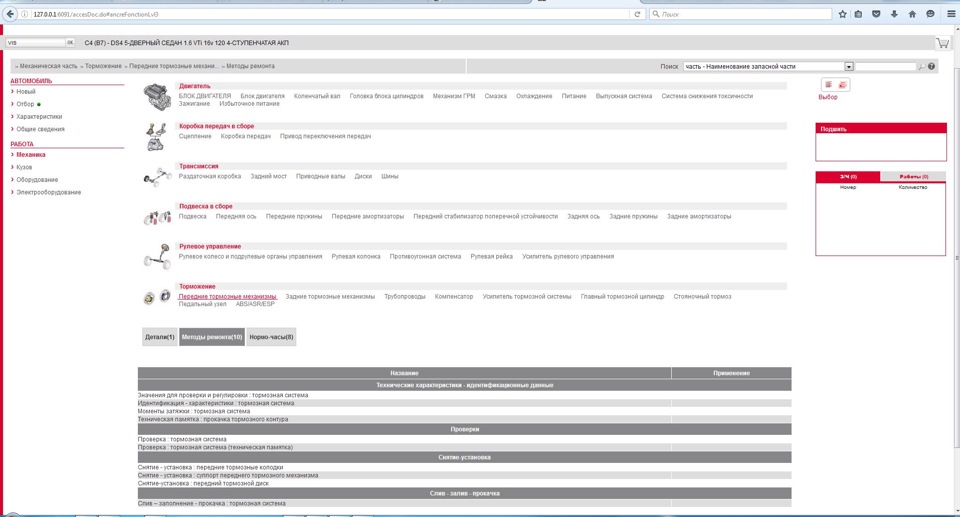960x517 pixels.
Task: Select the З/Ч (0) tab
Action: [848, 176]
